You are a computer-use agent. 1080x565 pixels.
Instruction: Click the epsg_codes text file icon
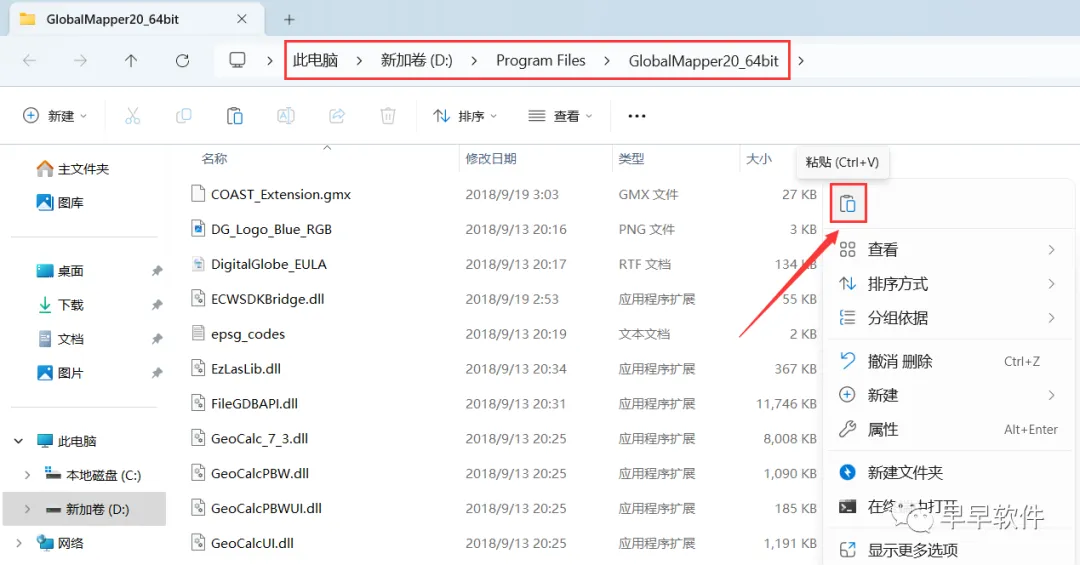(x=198, y=333)
